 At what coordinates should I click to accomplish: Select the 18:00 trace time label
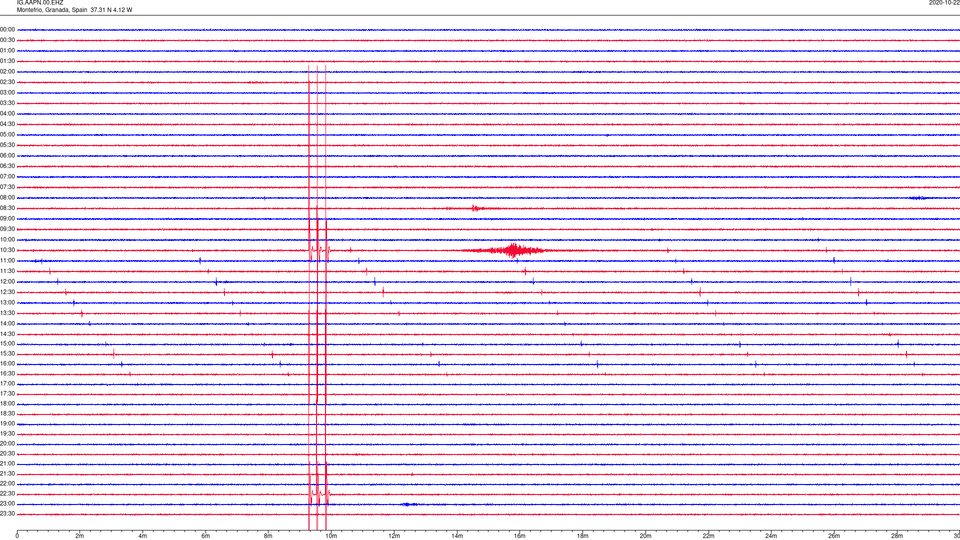click(x=7, y=403)
